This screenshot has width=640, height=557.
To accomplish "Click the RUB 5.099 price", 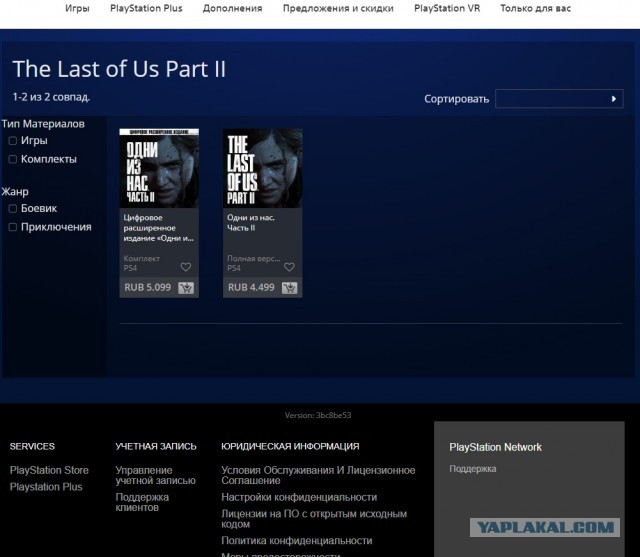I will 147,287.
